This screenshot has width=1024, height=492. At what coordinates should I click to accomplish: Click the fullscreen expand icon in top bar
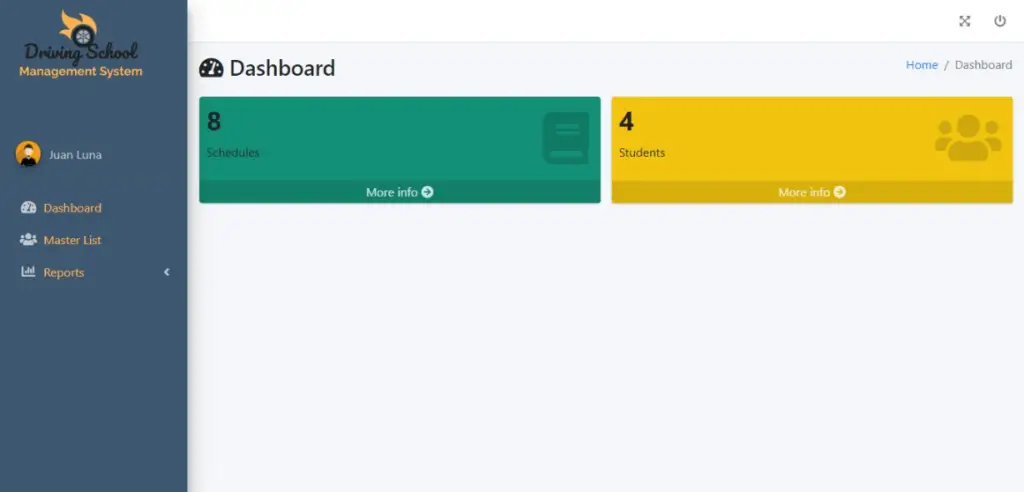tap(965, 21)
